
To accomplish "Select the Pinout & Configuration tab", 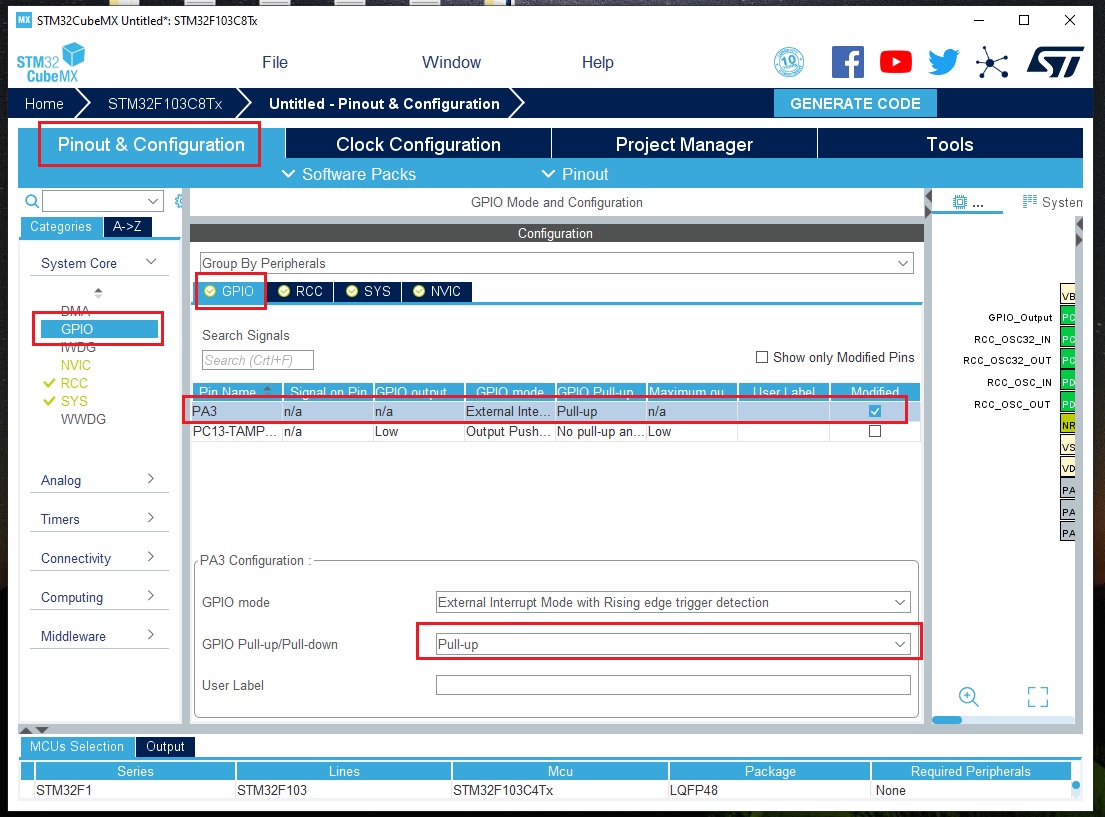I will 151,144.
